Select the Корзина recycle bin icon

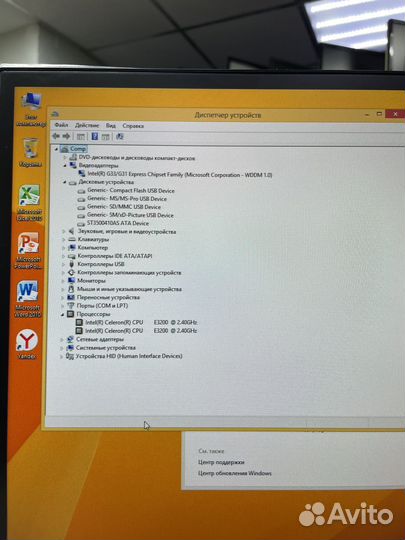pos(31,153)
